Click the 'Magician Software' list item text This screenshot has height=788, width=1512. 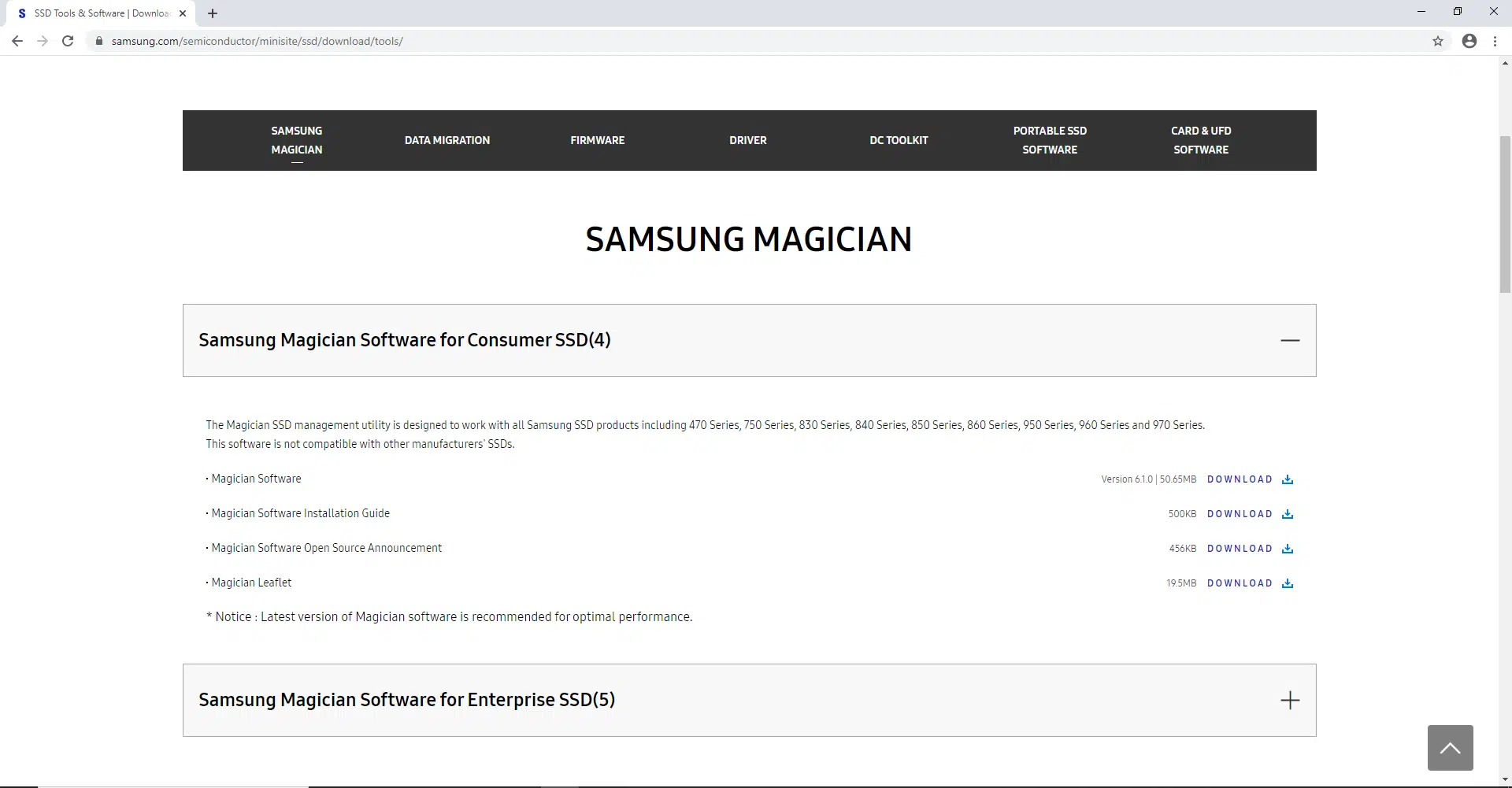click(256, 479)
